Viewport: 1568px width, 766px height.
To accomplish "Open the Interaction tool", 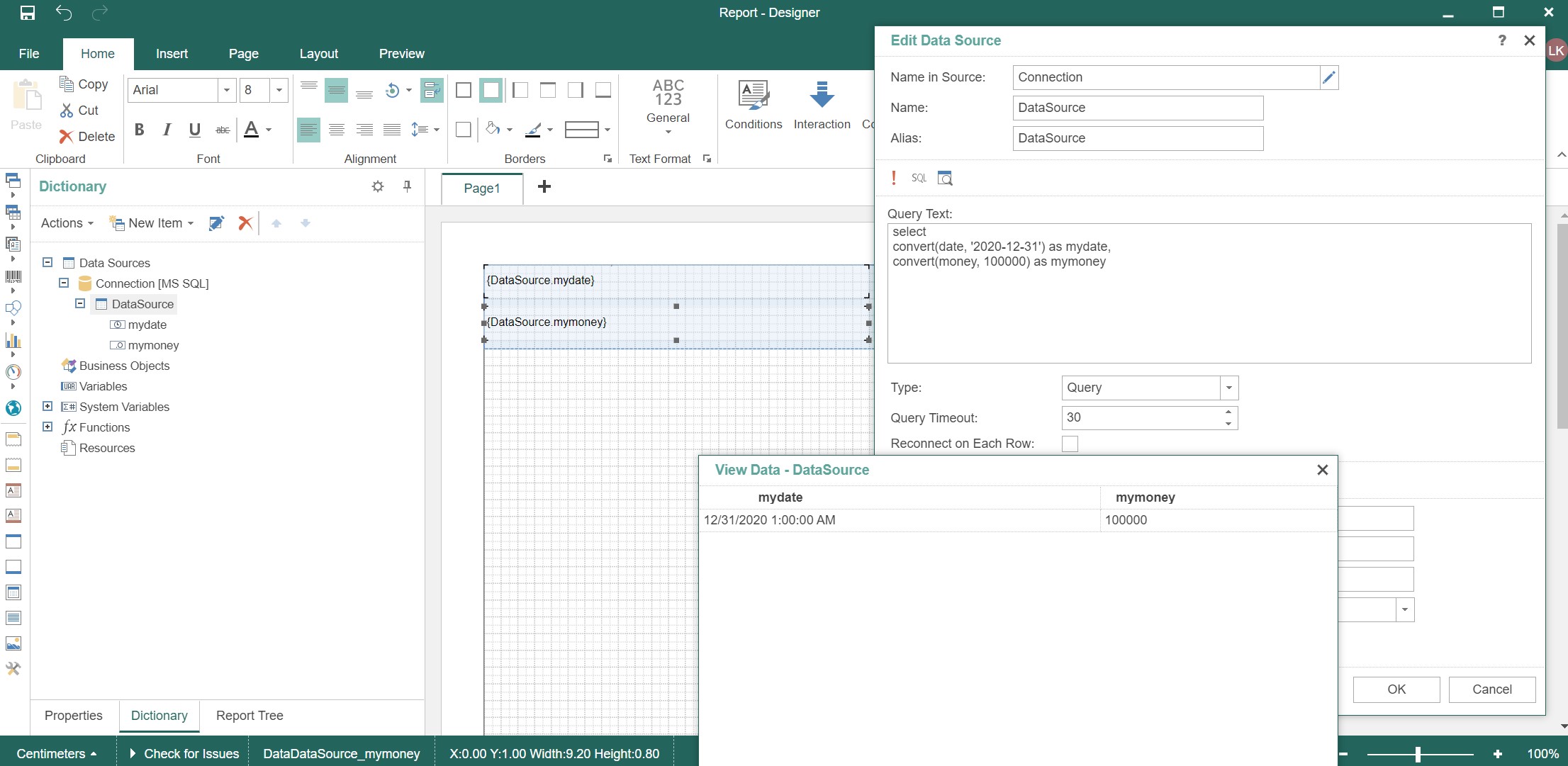I will 822,105.
